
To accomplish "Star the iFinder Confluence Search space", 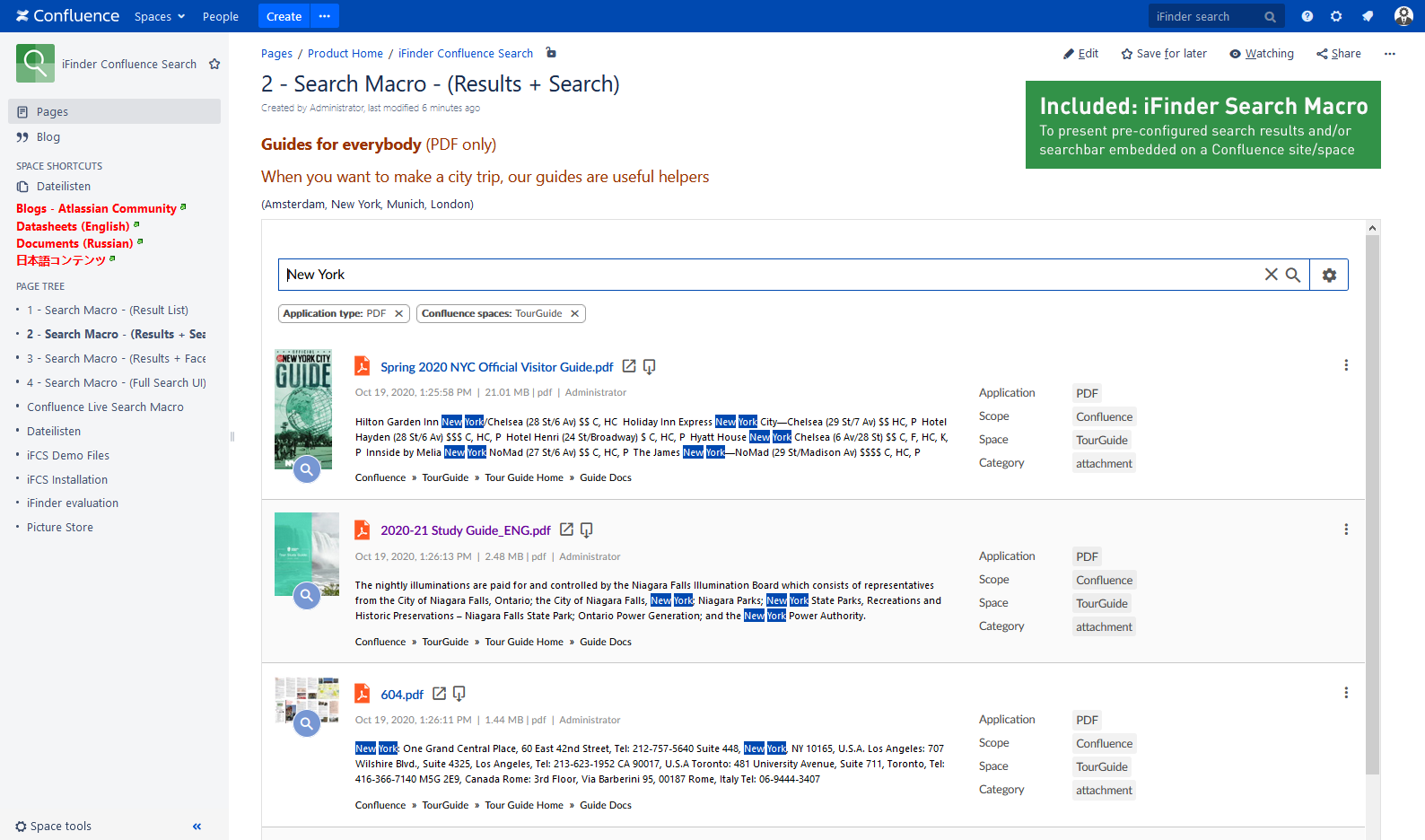I will pyautogui.click(x=214, y=64).
